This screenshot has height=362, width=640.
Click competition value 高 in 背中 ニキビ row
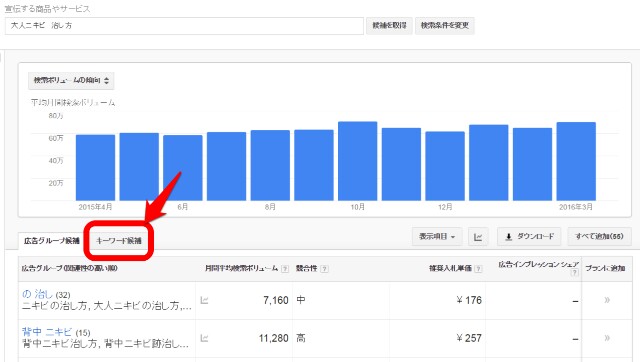pos(301,338)
